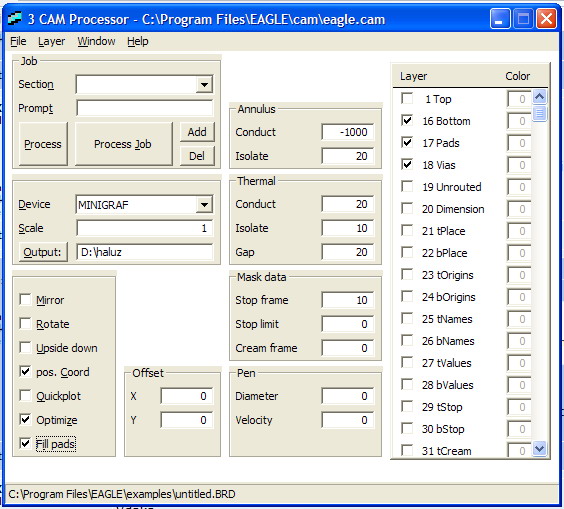Image resolution: width=564 pixels, height=509 pixels.
Task: Open the Section dropdown arrow
Action: click(x=204, y=85)
